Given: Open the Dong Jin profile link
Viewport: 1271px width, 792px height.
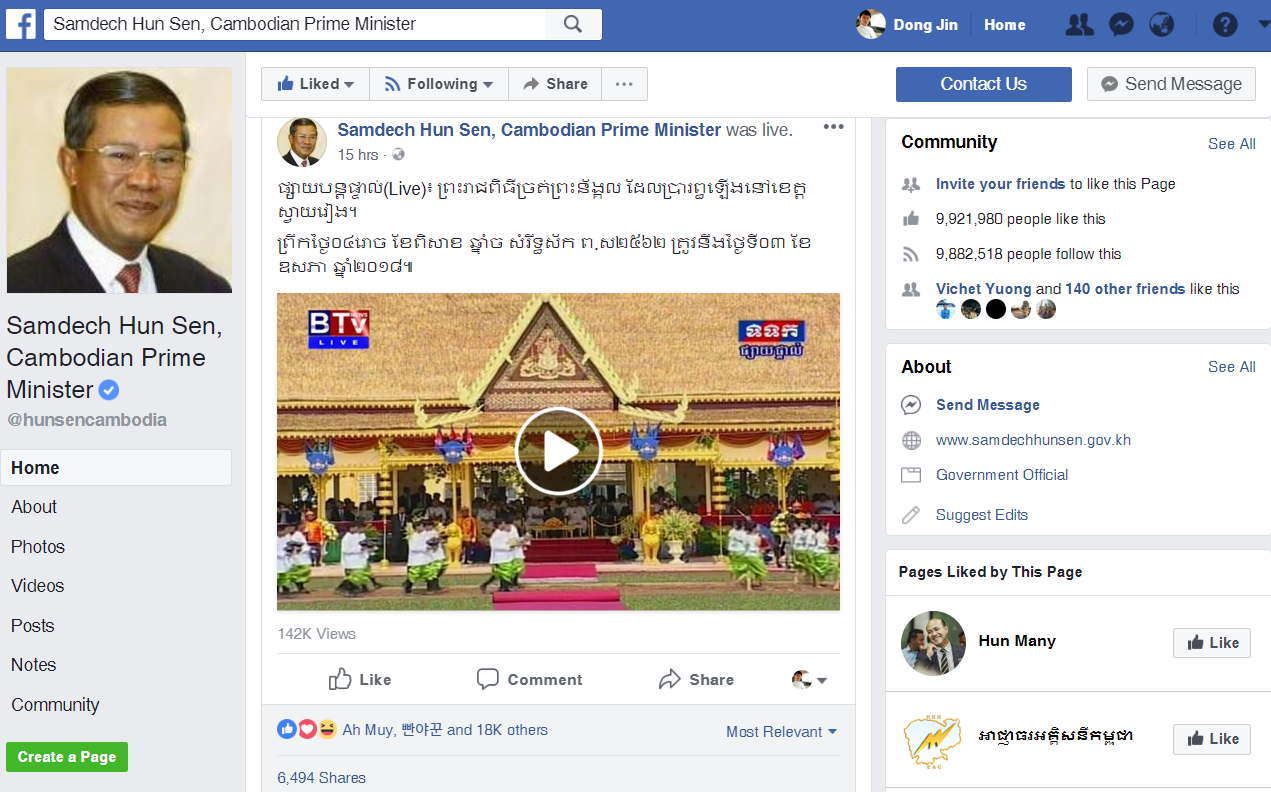Looking at the screenshot, I should pyautogui.click(x=925, y=25).
